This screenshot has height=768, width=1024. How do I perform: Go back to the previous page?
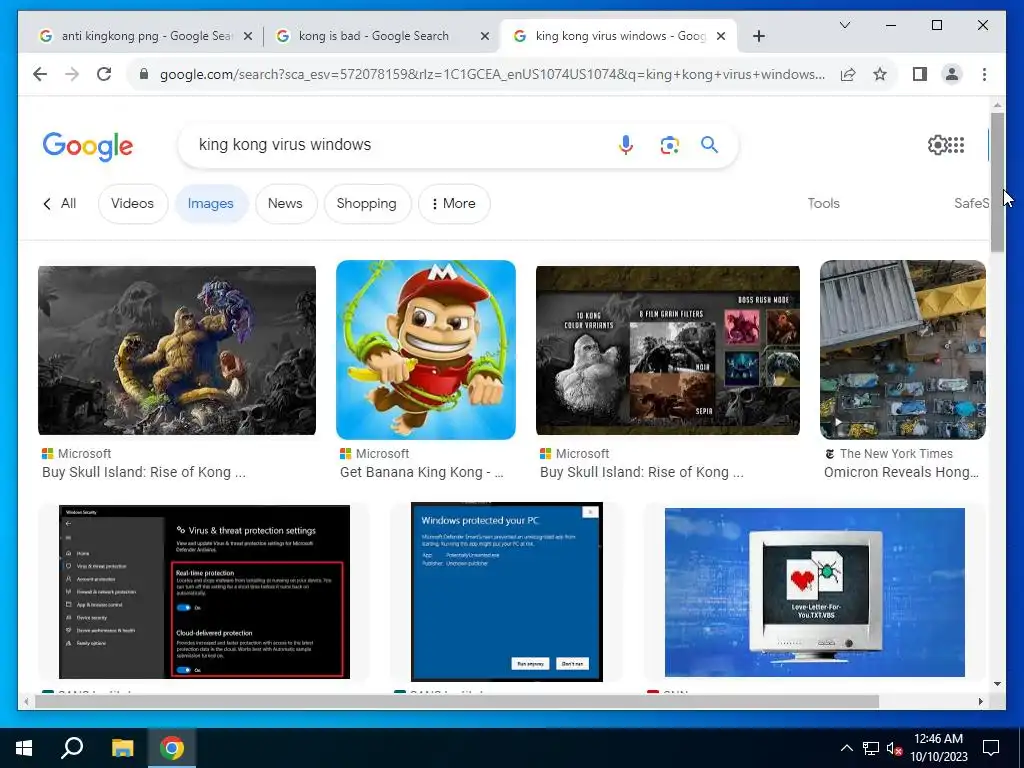40,74
